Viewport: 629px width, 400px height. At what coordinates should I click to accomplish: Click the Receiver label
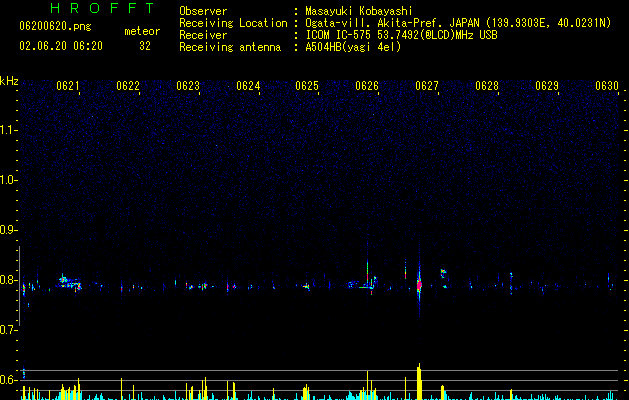click(x=203, y=35)
